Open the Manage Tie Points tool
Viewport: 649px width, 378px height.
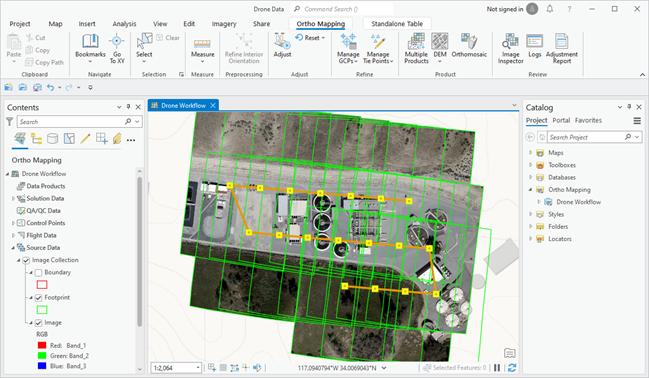click(x=378, y=48)
